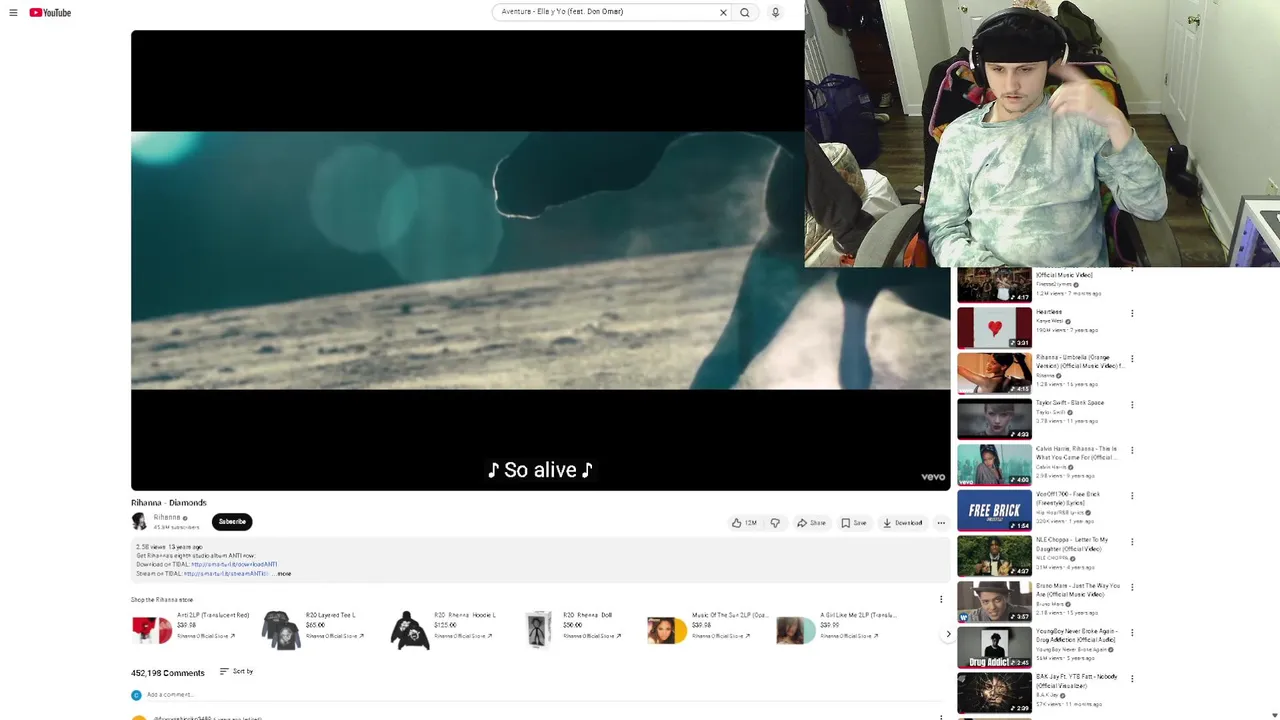Play VonOff1700 Free Brick thumbnail
This screenshot has width=1280, height=720.
click(x=994, y=511)
